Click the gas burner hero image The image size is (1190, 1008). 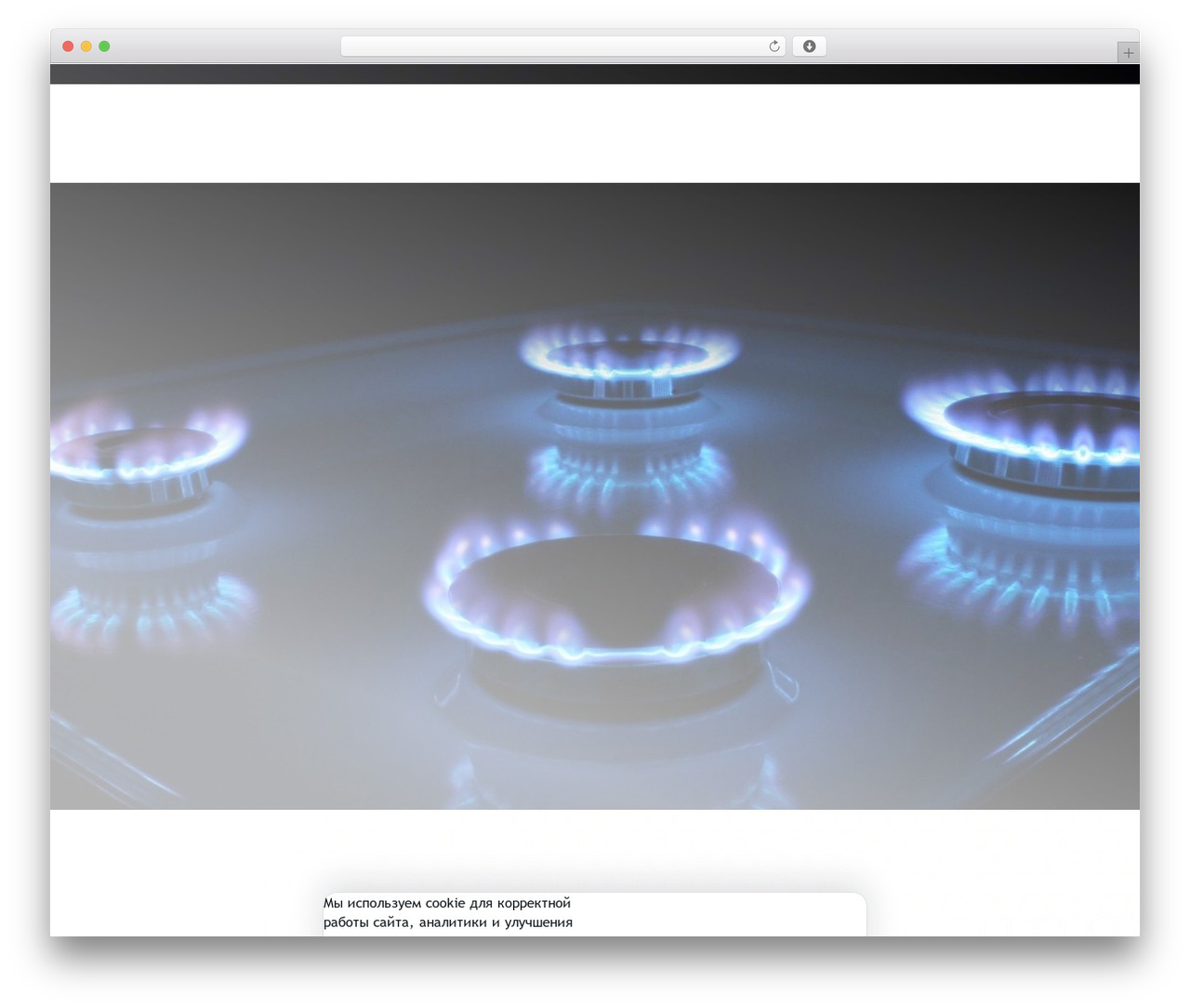click(x=595, y=496)
